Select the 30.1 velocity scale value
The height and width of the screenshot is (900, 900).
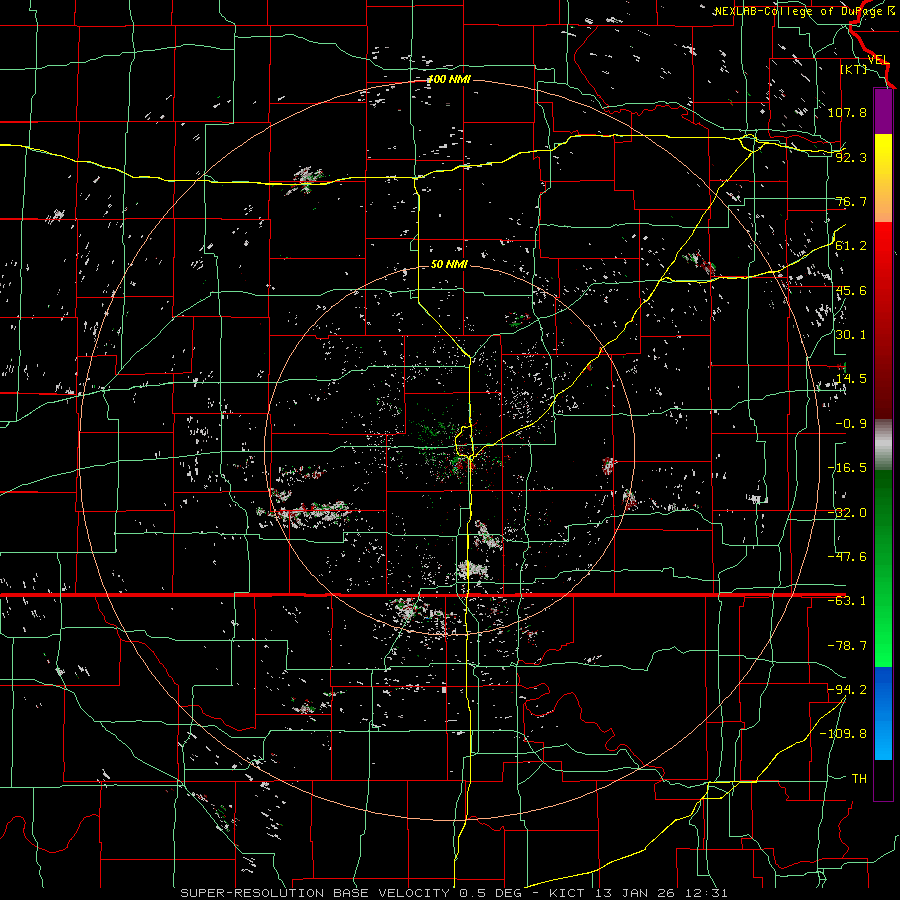point(851,335)
